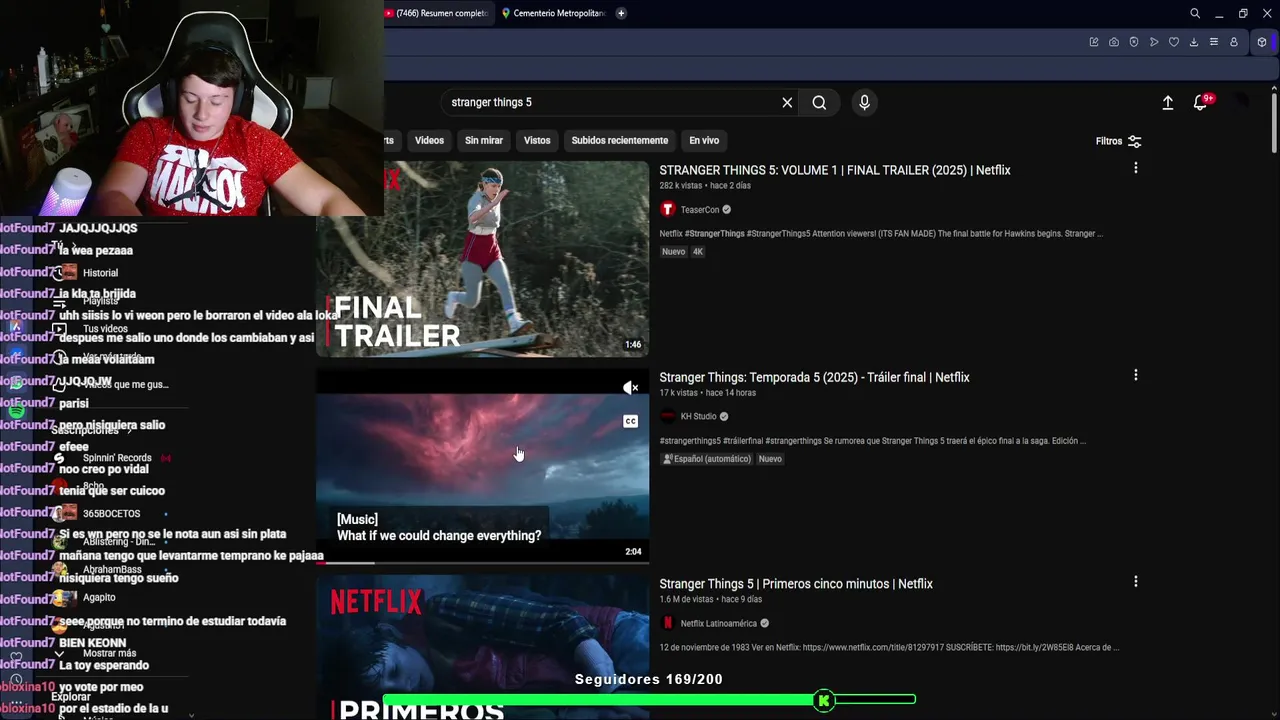This screenshot has width=1280, height=720.
Task: Seek on the preview video's red progress bar
Action: click(482, 562)
